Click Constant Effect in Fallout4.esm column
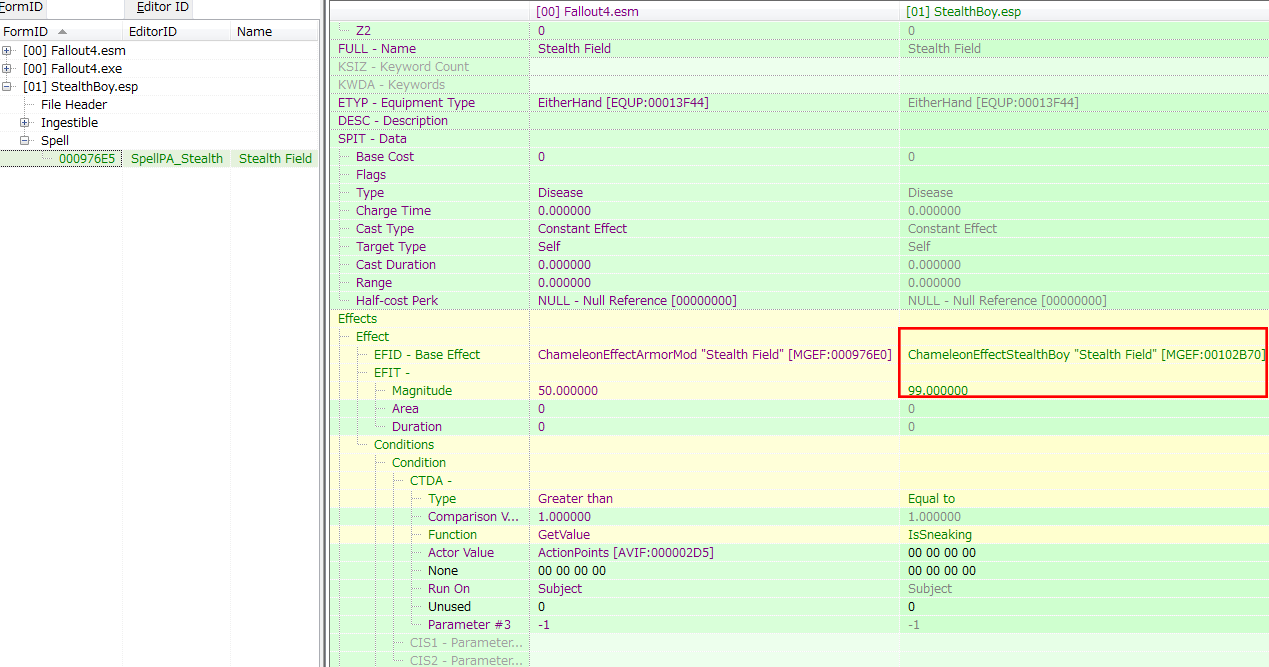 coord(582,228)
